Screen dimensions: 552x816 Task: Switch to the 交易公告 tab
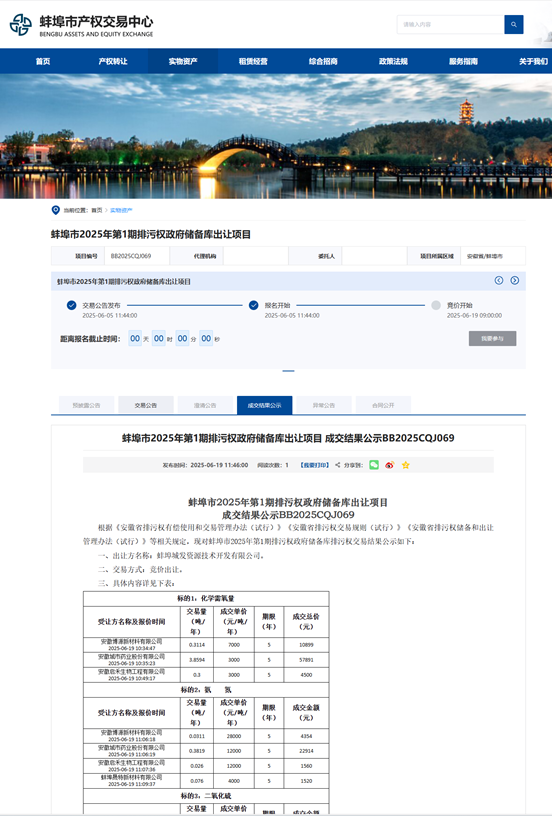pos(146,405)
